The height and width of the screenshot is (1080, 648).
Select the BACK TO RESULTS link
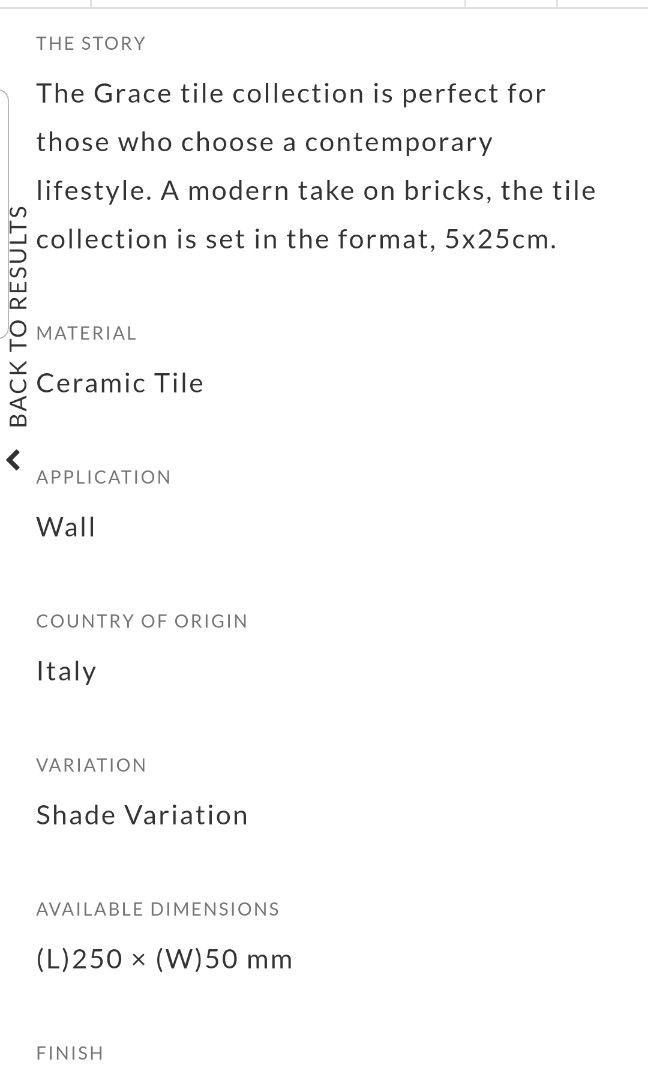(17, 315)
